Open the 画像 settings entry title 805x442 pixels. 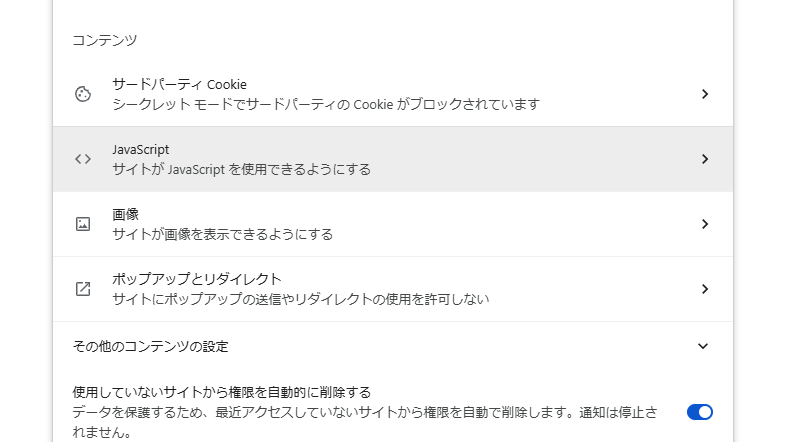[125, 214]
